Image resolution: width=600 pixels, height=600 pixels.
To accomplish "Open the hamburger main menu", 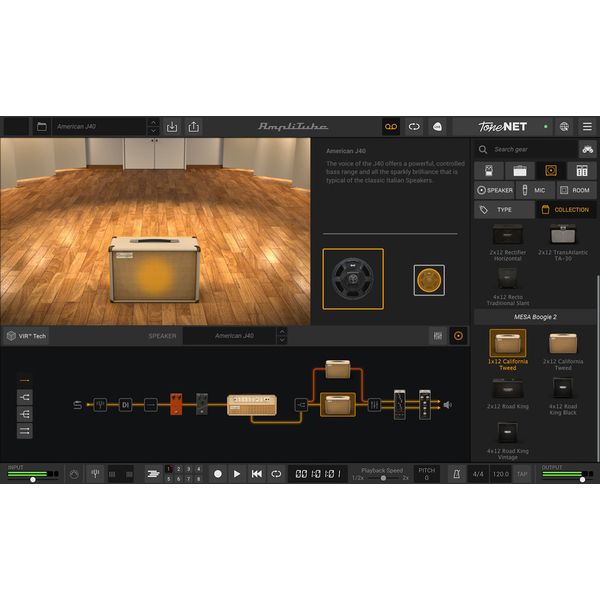I will click(587, 127).
